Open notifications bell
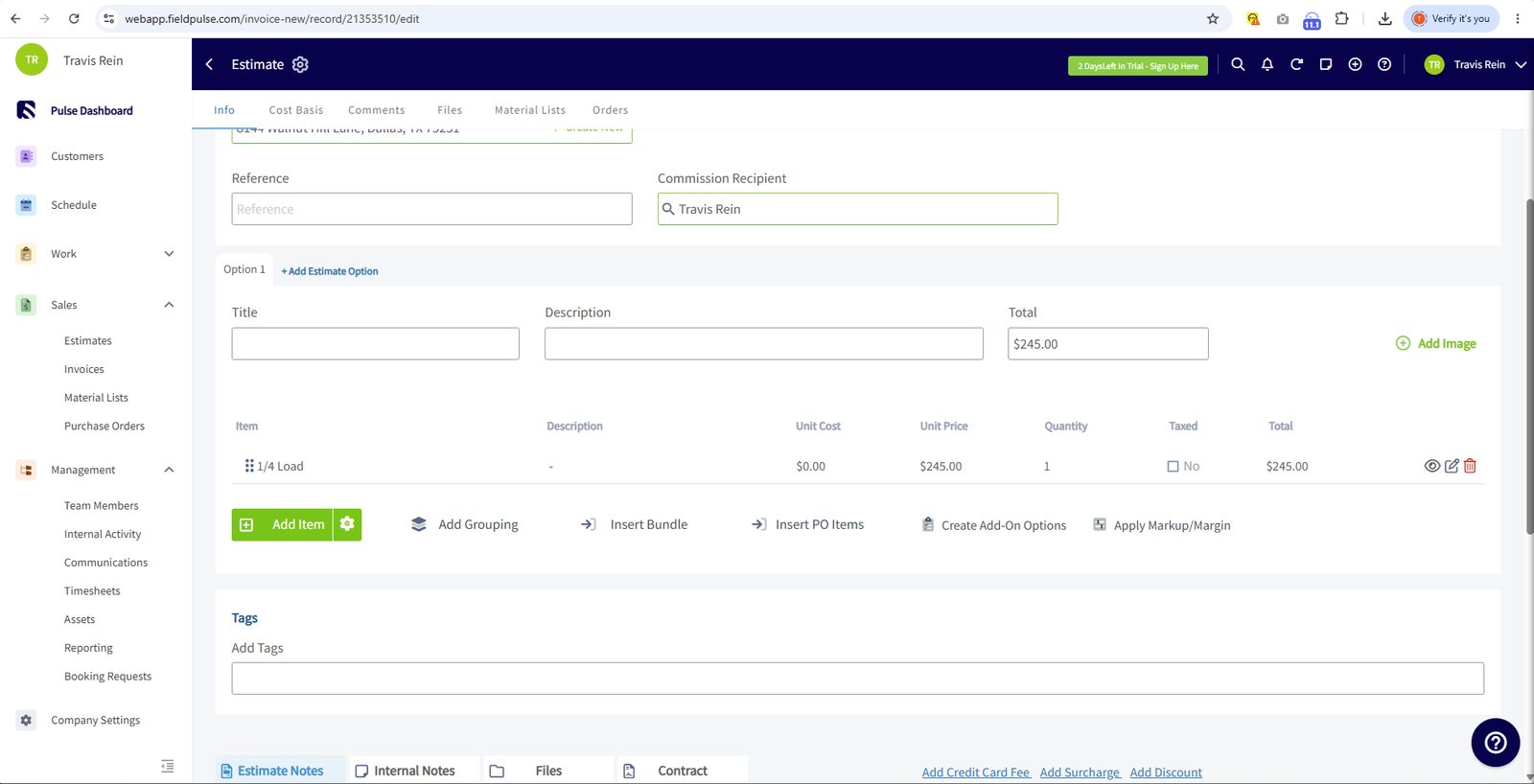The width and height of the screenshot is (1534, 784). coord(1267,64)
